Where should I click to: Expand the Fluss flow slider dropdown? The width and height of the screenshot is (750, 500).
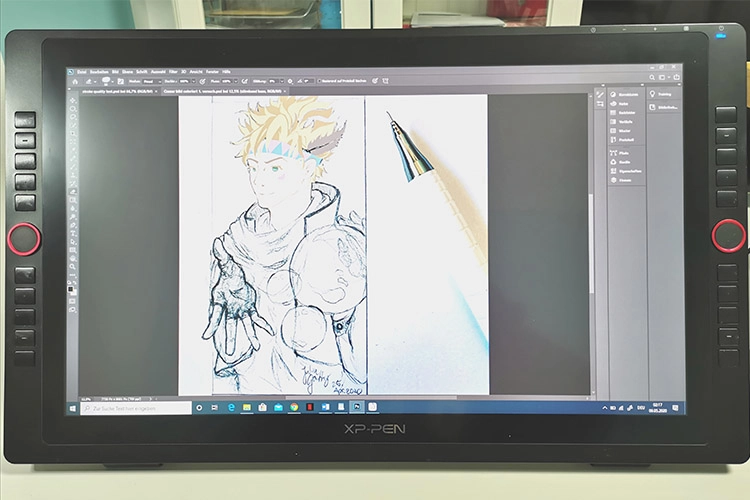235,81
